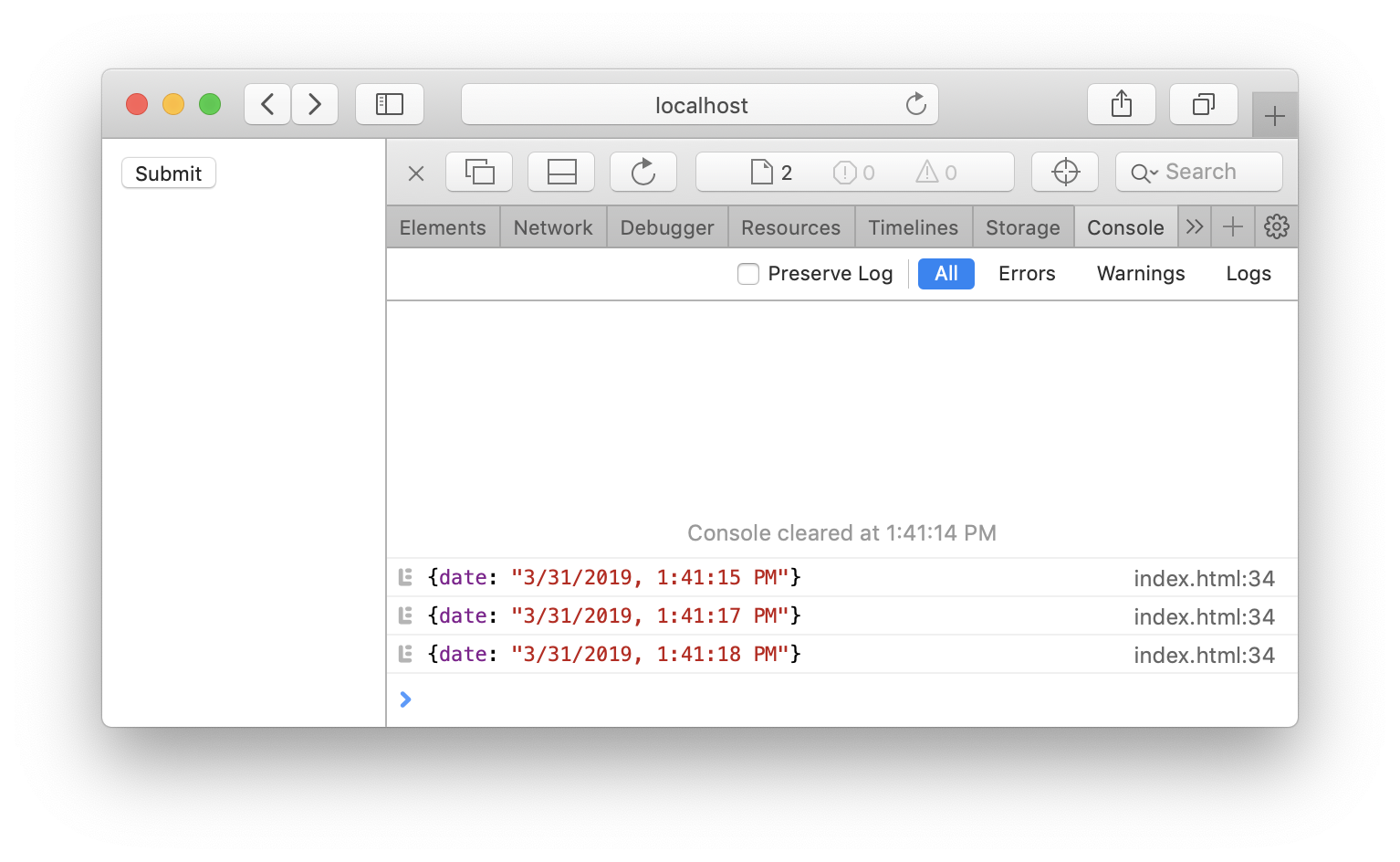Zoom the Safari window with the green button
Image resolution: width=1400 pixels, height=862 pixels.
[x=210, y=104]
